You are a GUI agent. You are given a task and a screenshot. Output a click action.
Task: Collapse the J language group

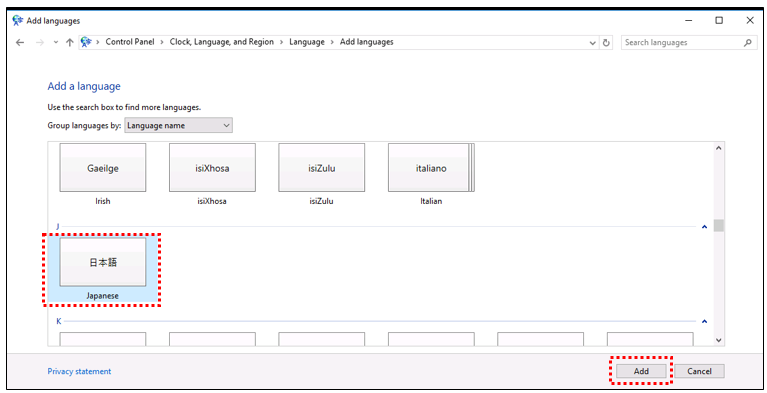704,227
